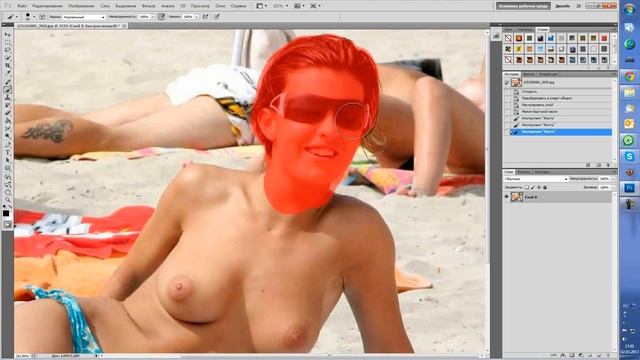Toggle lock all in Layers panel

(545, 187)
